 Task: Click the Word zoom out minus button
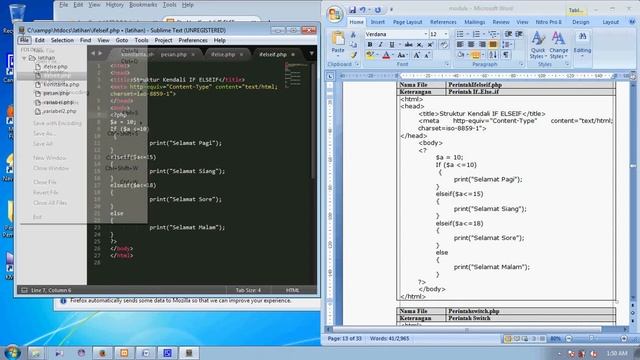[x=569, y=339]
